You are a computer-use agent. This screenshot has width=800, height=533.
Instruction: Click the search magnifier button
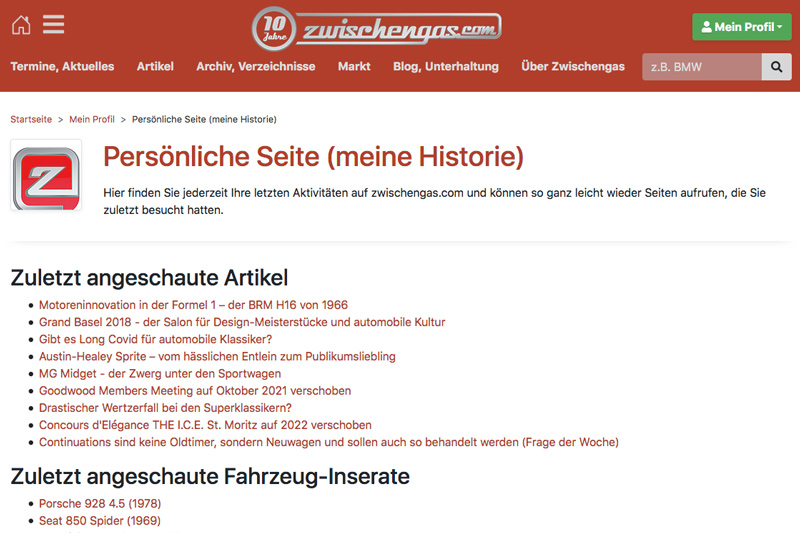(x=776, y=67)
